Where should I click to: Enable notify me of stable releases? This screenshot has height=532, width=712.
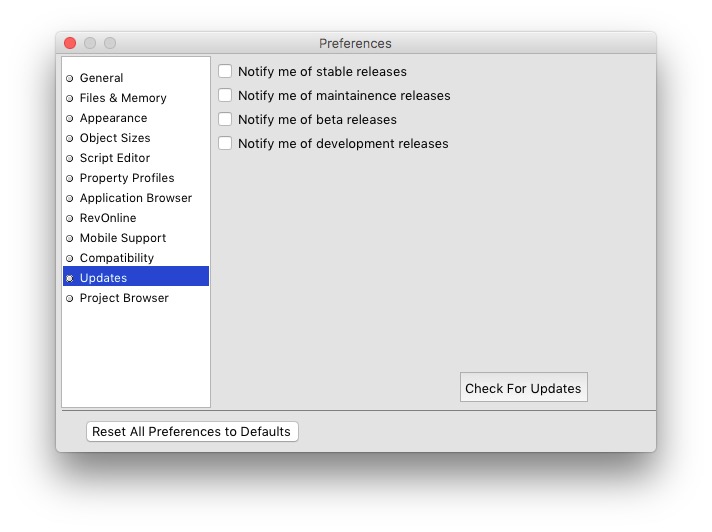pos(226,72)
